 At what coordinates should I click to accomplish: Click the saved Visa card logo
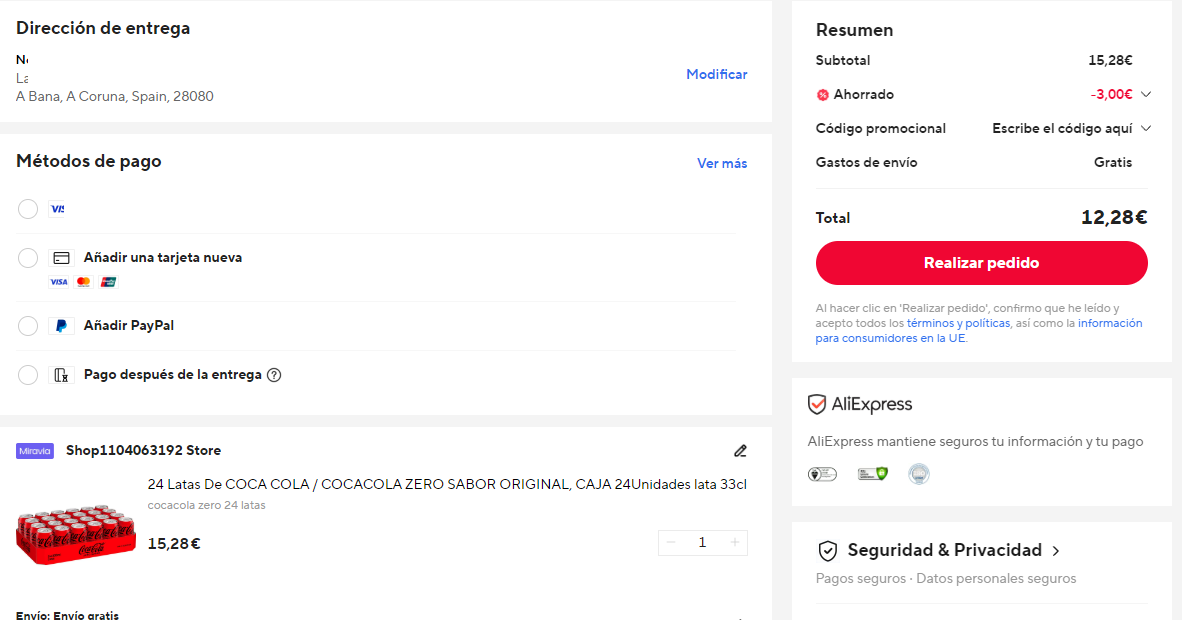57,209
